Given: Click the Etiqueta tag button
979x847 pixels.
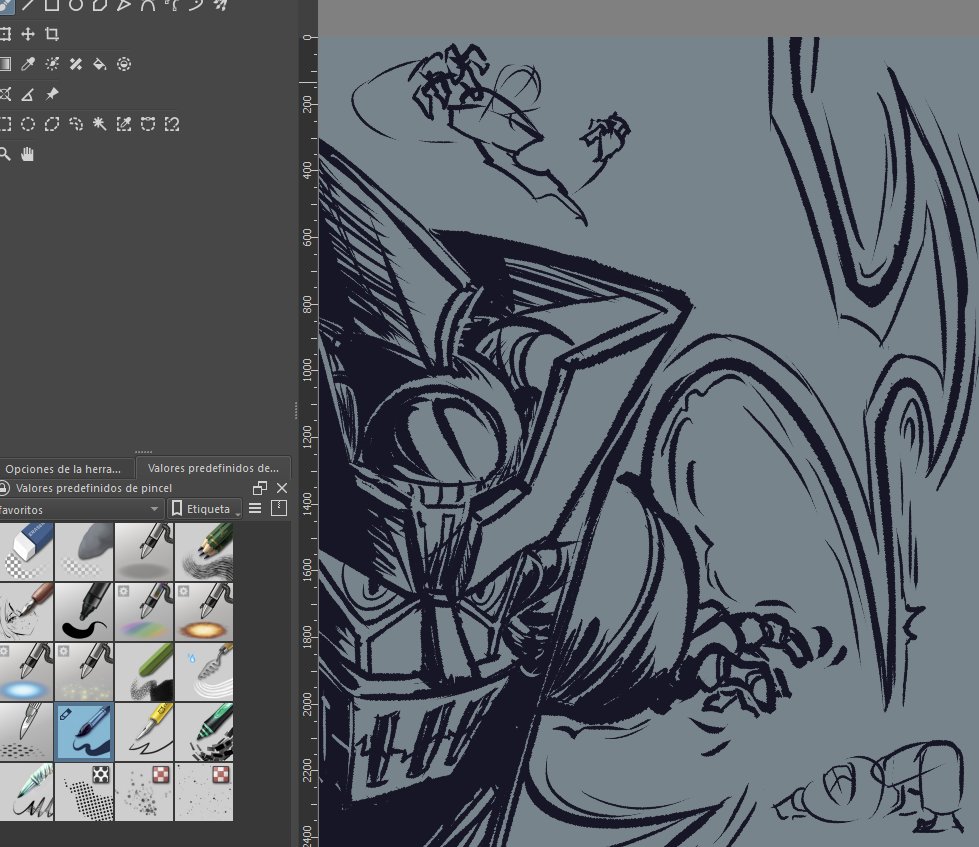Looking at the screenshot, I should [x=205, y=509].
